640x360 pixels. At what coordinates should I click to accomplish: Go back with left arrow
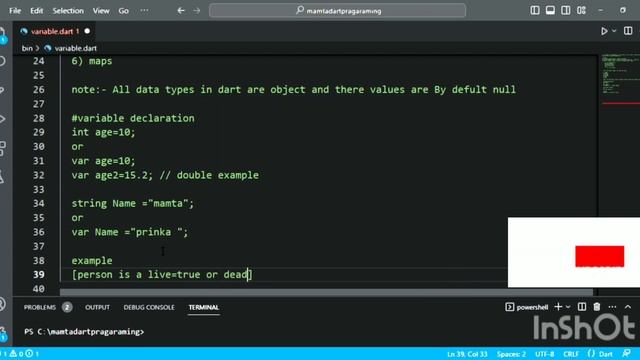coord(181,11)
